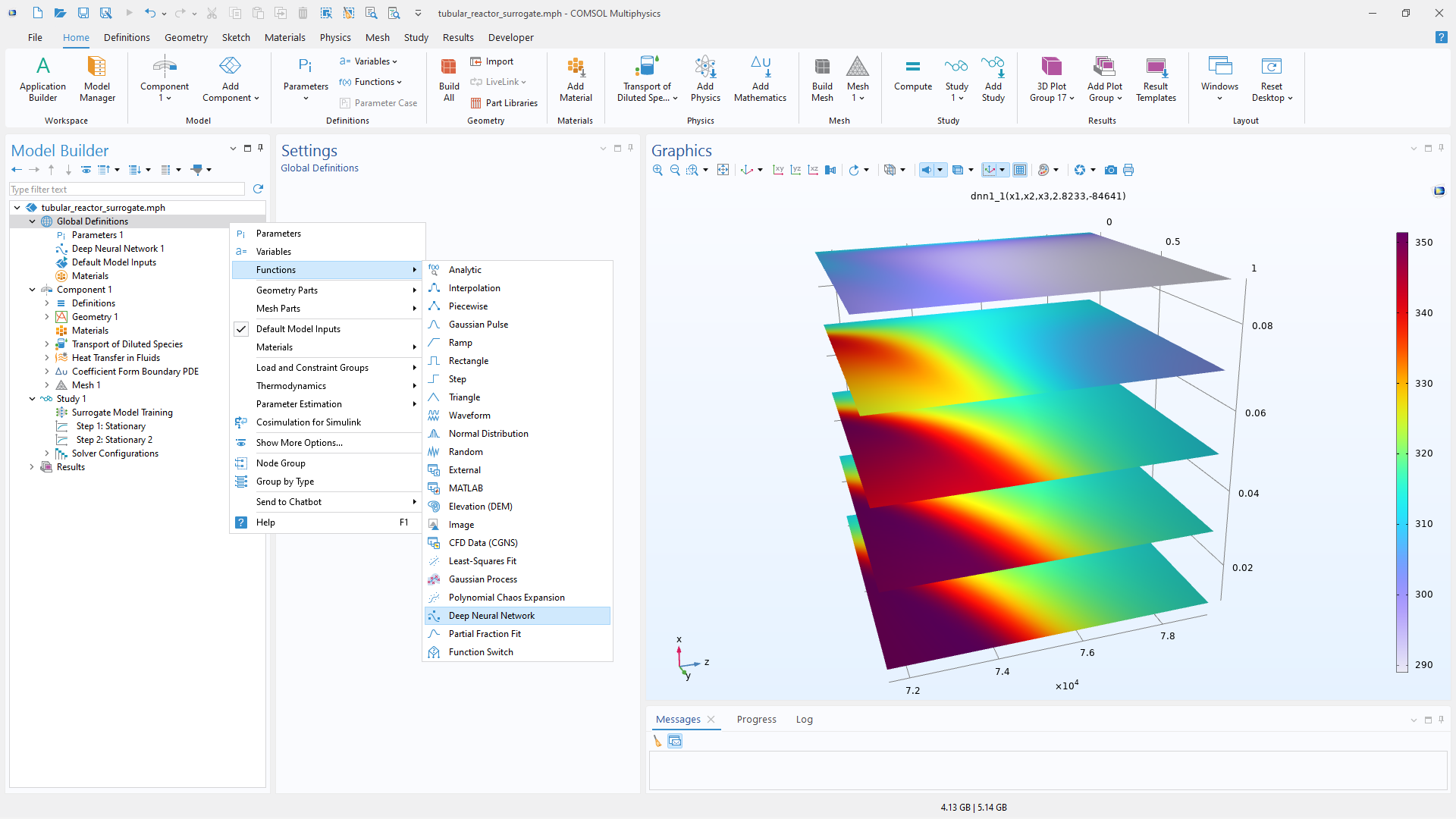Select Heat Transfer in Fluids node
This screenshot has width=1456, height=819.
[x=116, y=358]
